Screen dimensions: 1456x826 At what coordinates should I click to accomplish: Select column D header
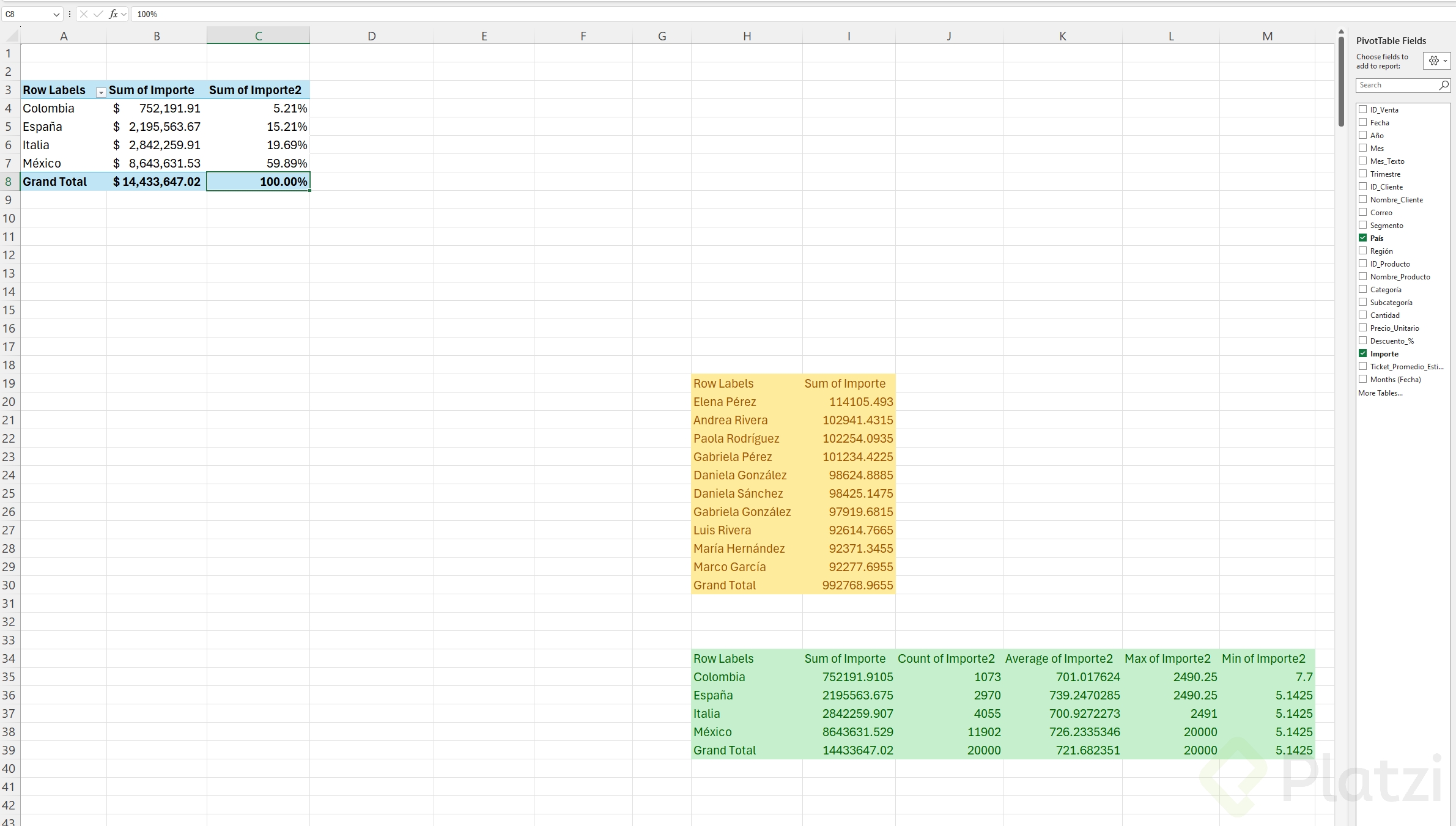coord(371,36)
